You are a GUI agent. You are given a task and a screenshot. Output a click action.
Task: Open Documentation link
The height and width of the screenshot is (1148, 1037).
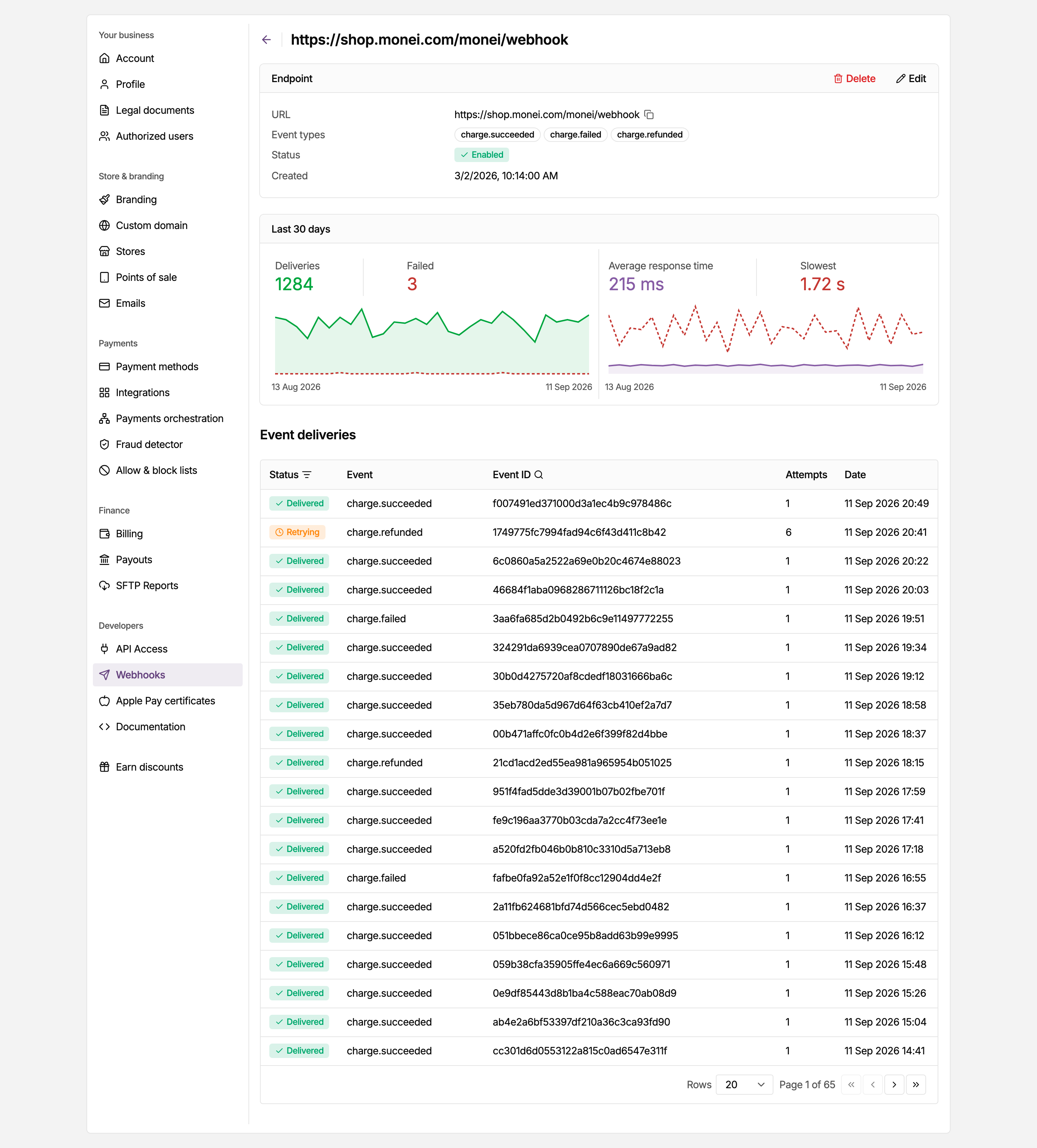click(168, 727)
